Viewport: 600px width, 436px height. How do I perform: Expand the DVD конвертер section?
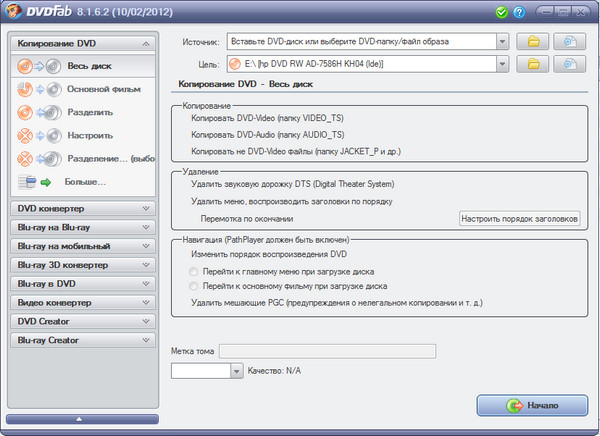tap(83, 209)
